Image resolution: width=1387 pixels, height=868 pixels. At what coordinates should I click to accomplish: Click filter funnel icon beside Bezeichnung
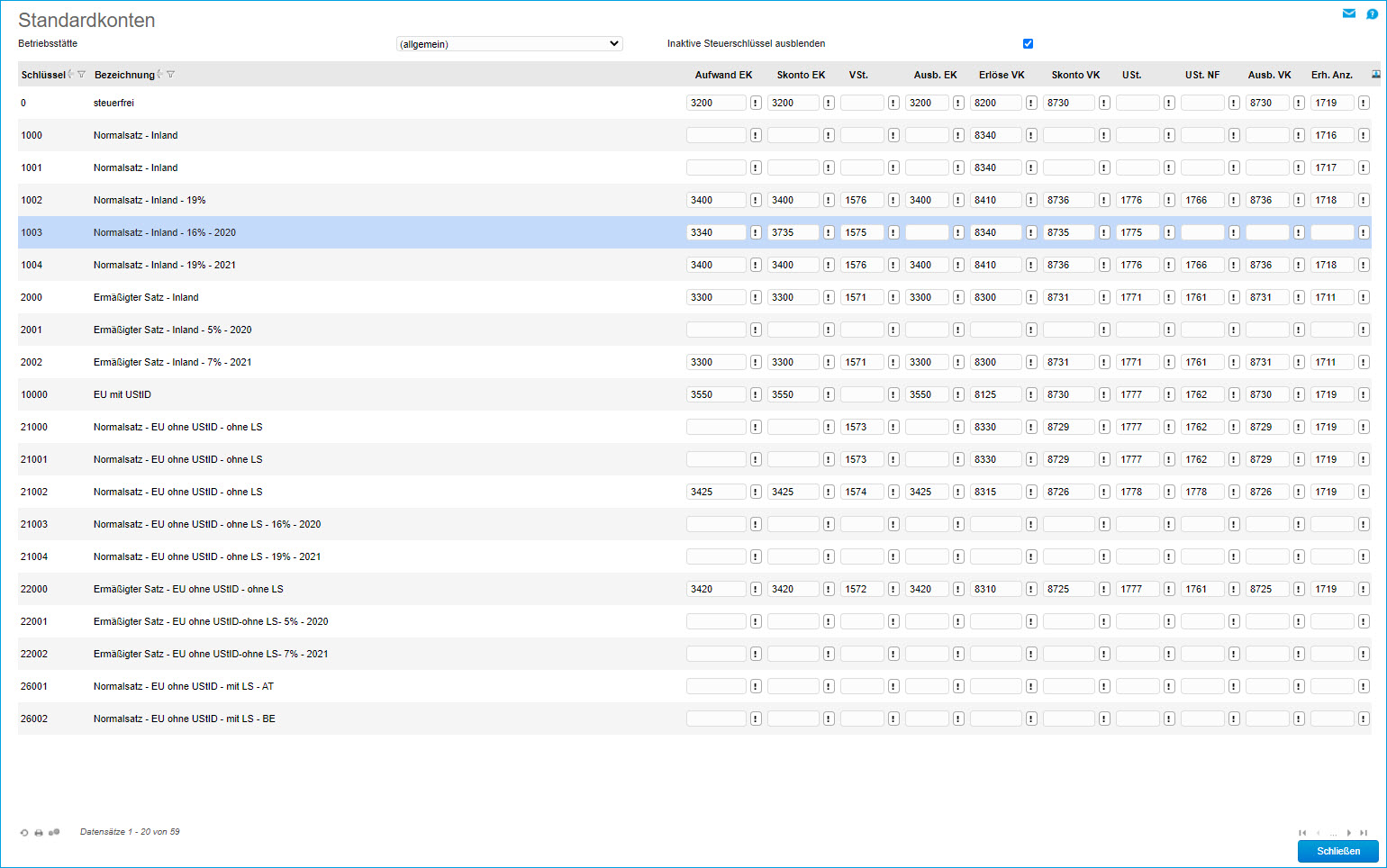click(x=171, y=75)
